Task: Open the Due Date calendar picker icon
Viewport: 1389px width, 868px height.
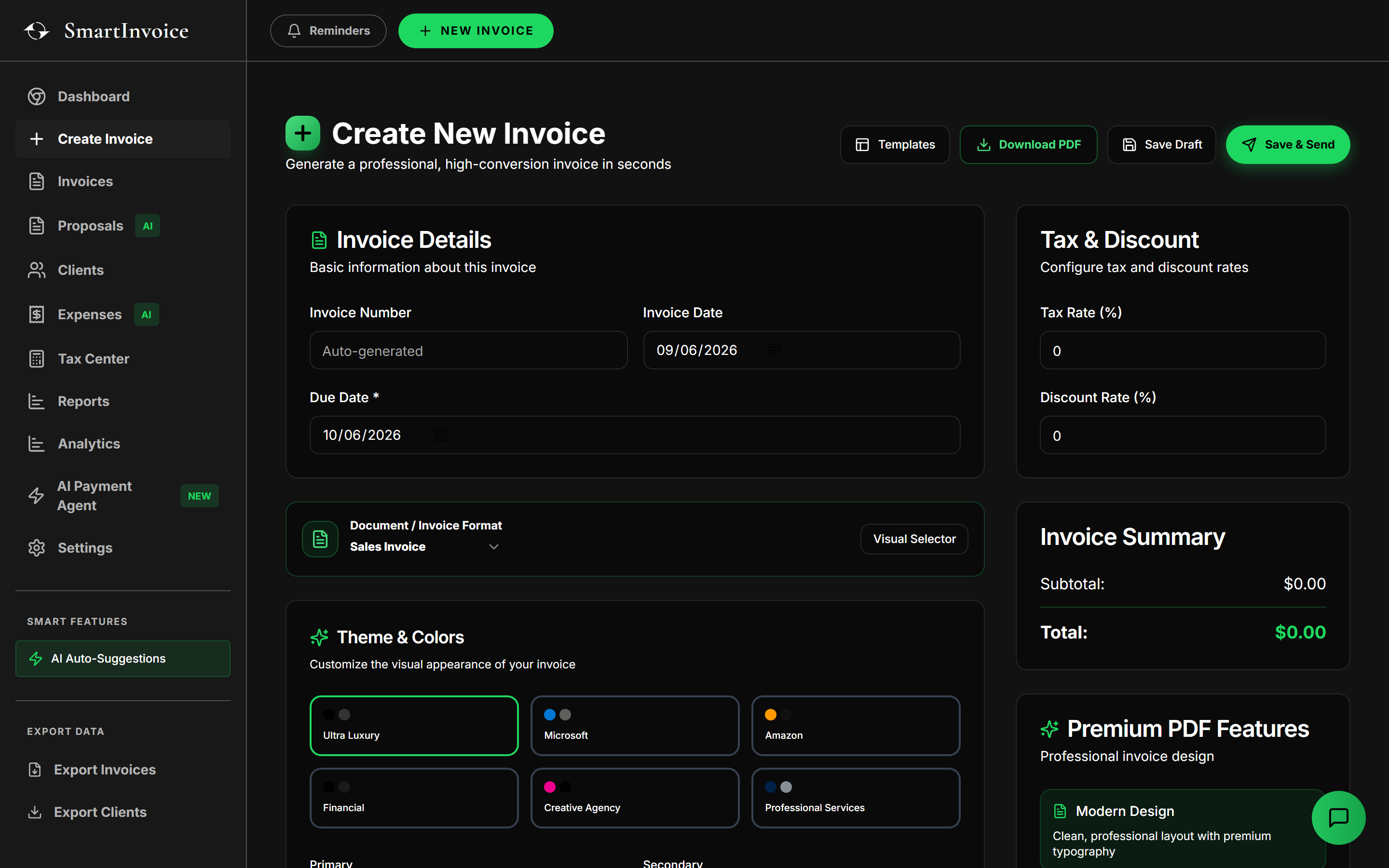Action: (x=441, y=435)
